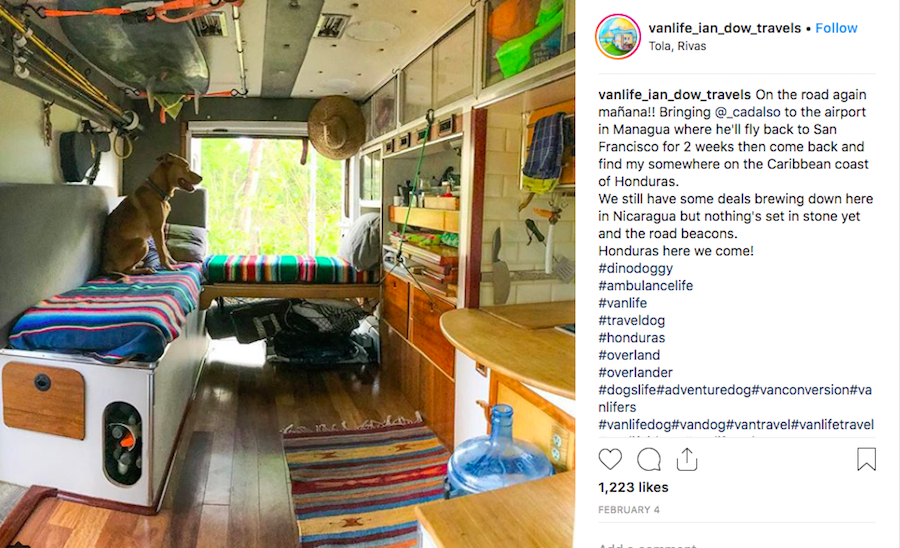The image size is (900, 548).
Task: Open Tola, Rivas location link
Action: click(x=677, y=46)
